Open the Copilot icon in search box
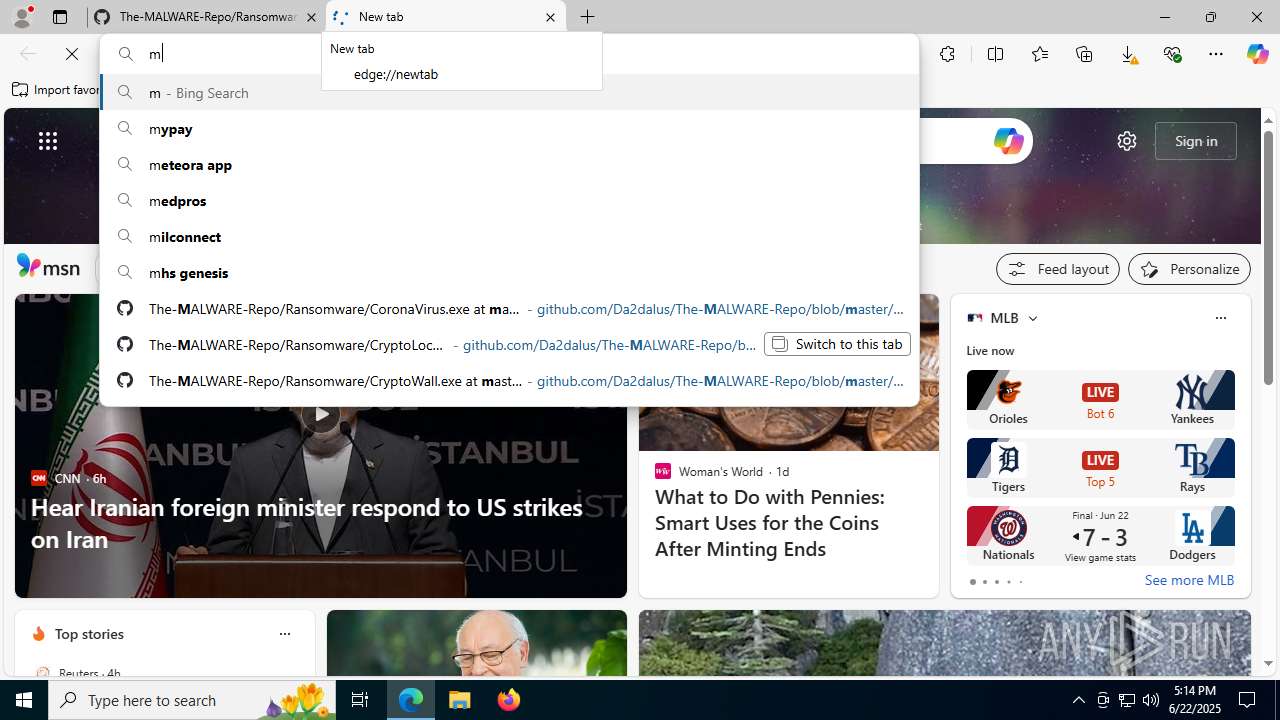1280x720 pixels. tap(1008, 141)
